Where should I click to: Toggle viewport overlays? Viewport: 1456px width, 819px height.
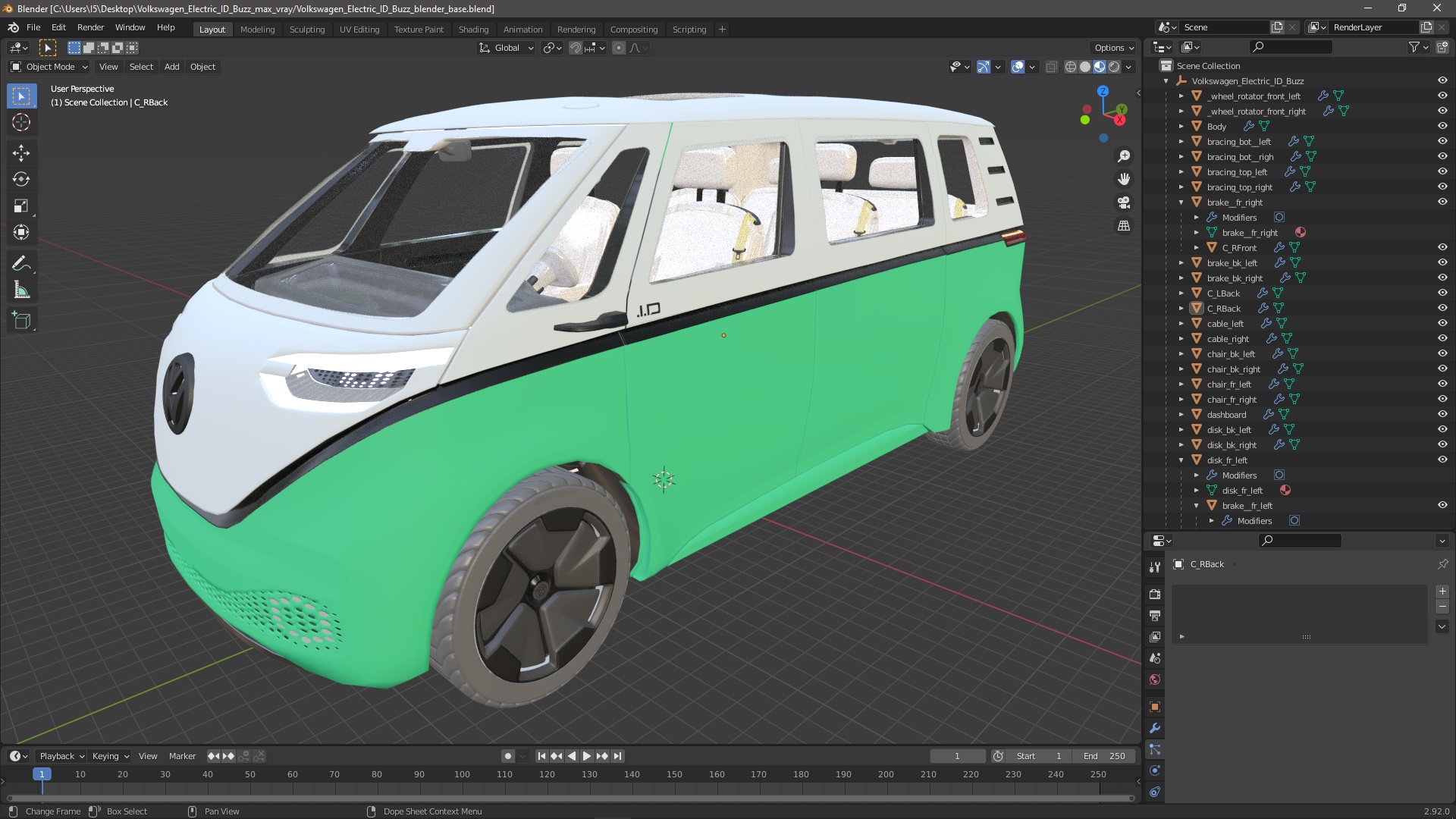click(1018, 67)
